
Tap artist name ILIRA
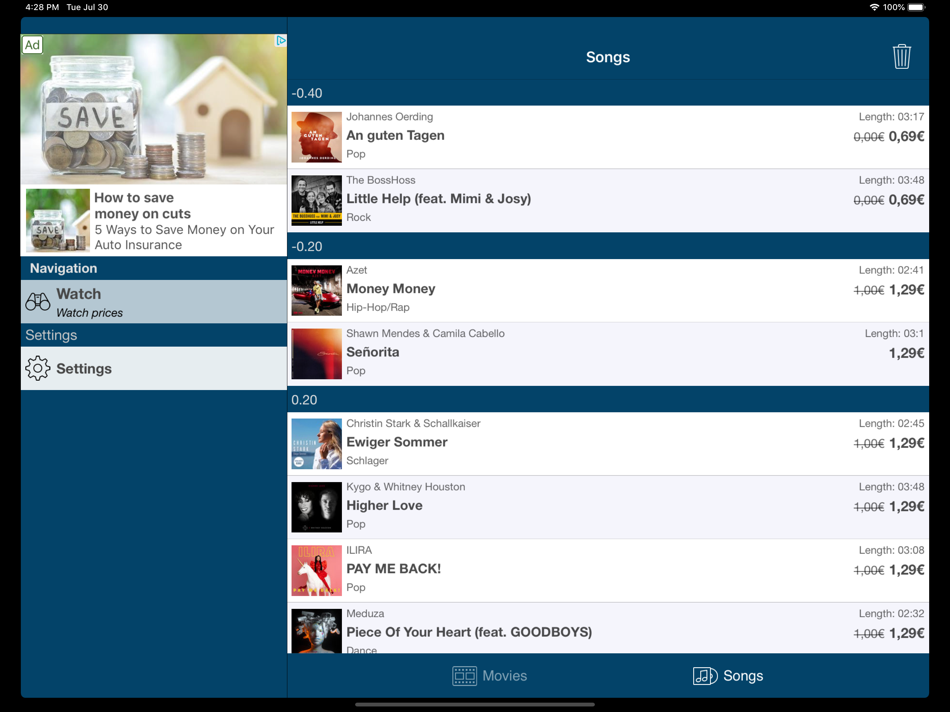[359, 550]
